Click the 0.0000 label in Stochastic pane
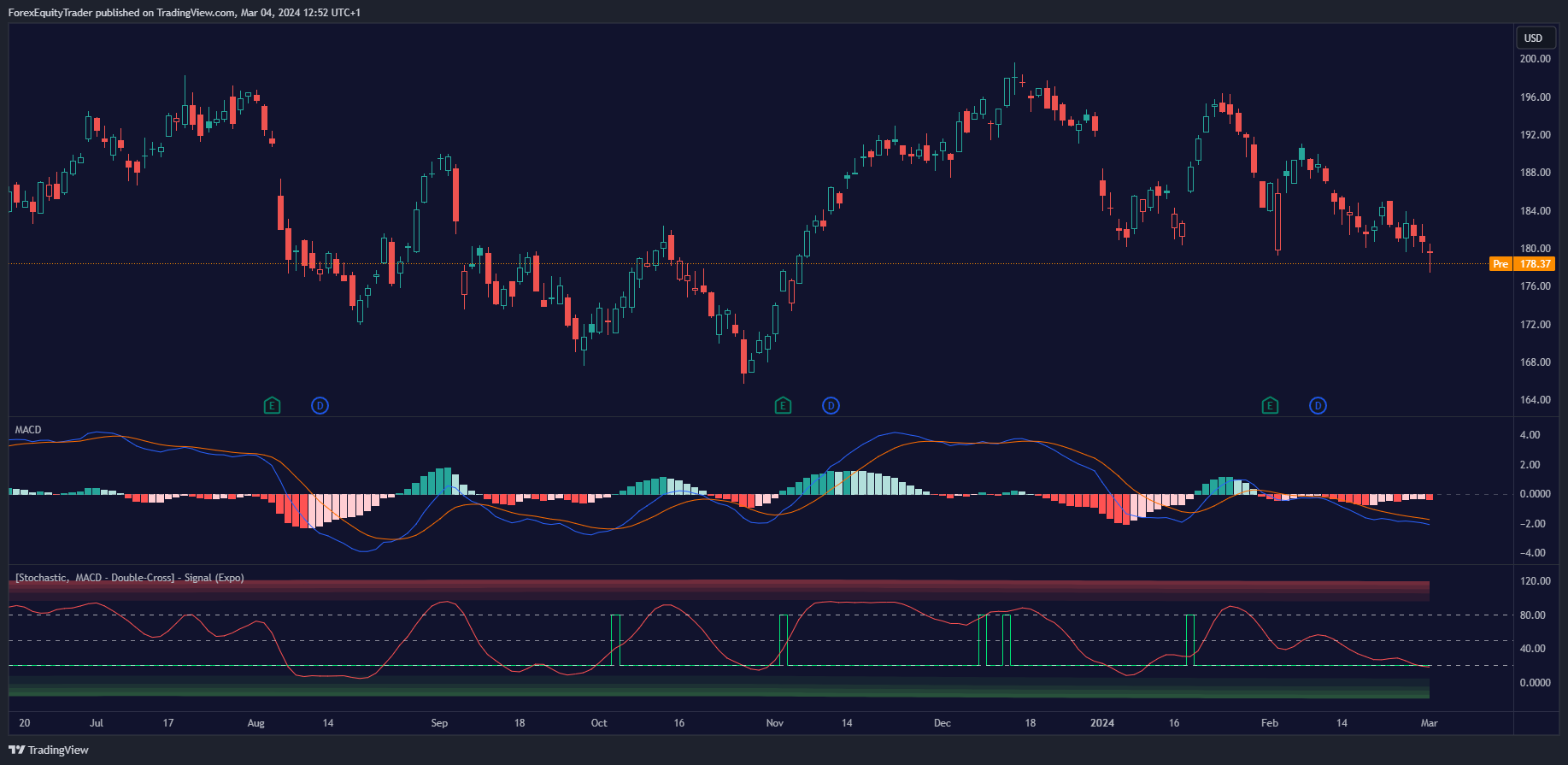This screenshot has width=1568, height=765. click(x=1536, y=683)
